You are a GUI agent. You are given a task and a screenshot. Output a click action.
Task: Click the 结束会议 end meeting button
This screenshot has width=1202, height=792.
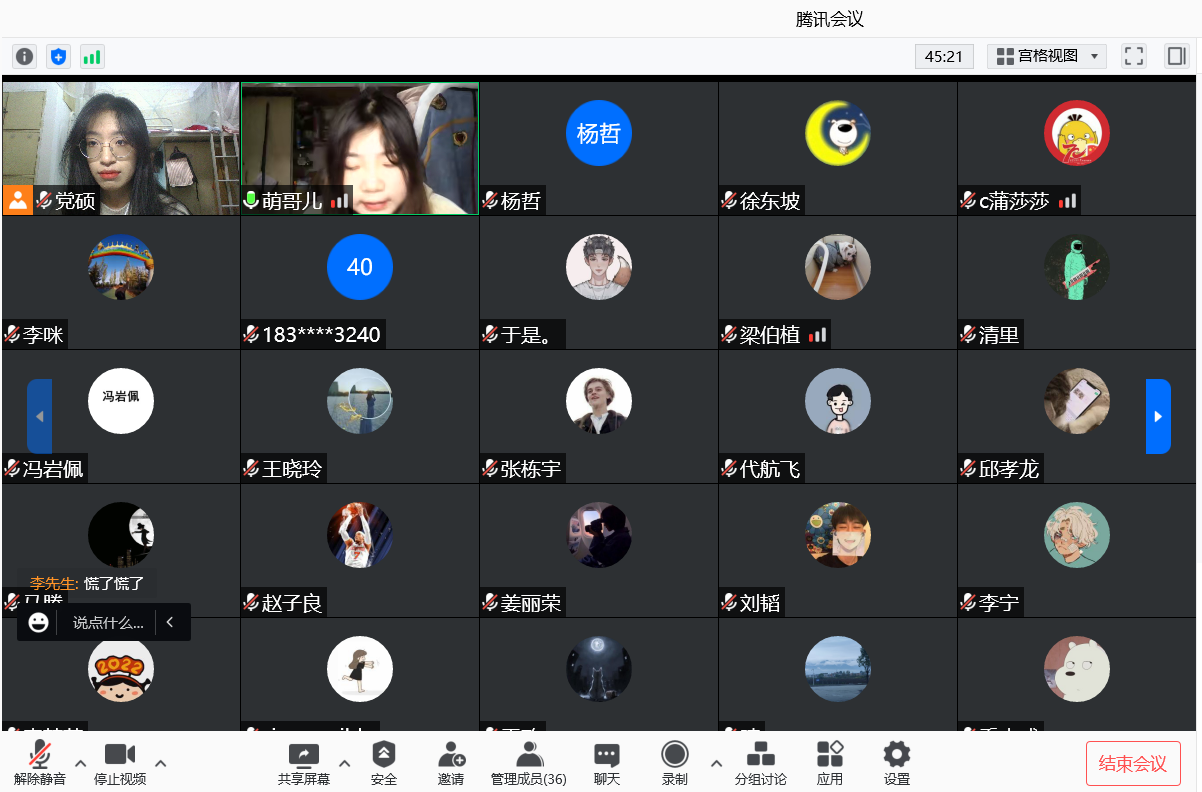(1133, 764)
